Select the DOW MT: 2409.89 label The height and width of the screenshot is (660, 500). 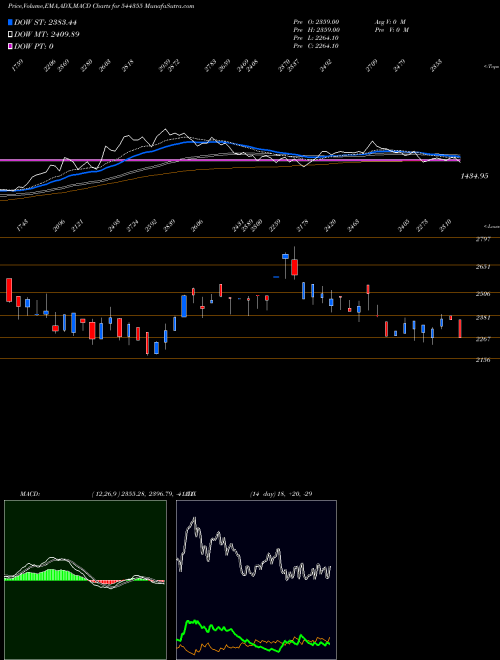click(47, 34)
